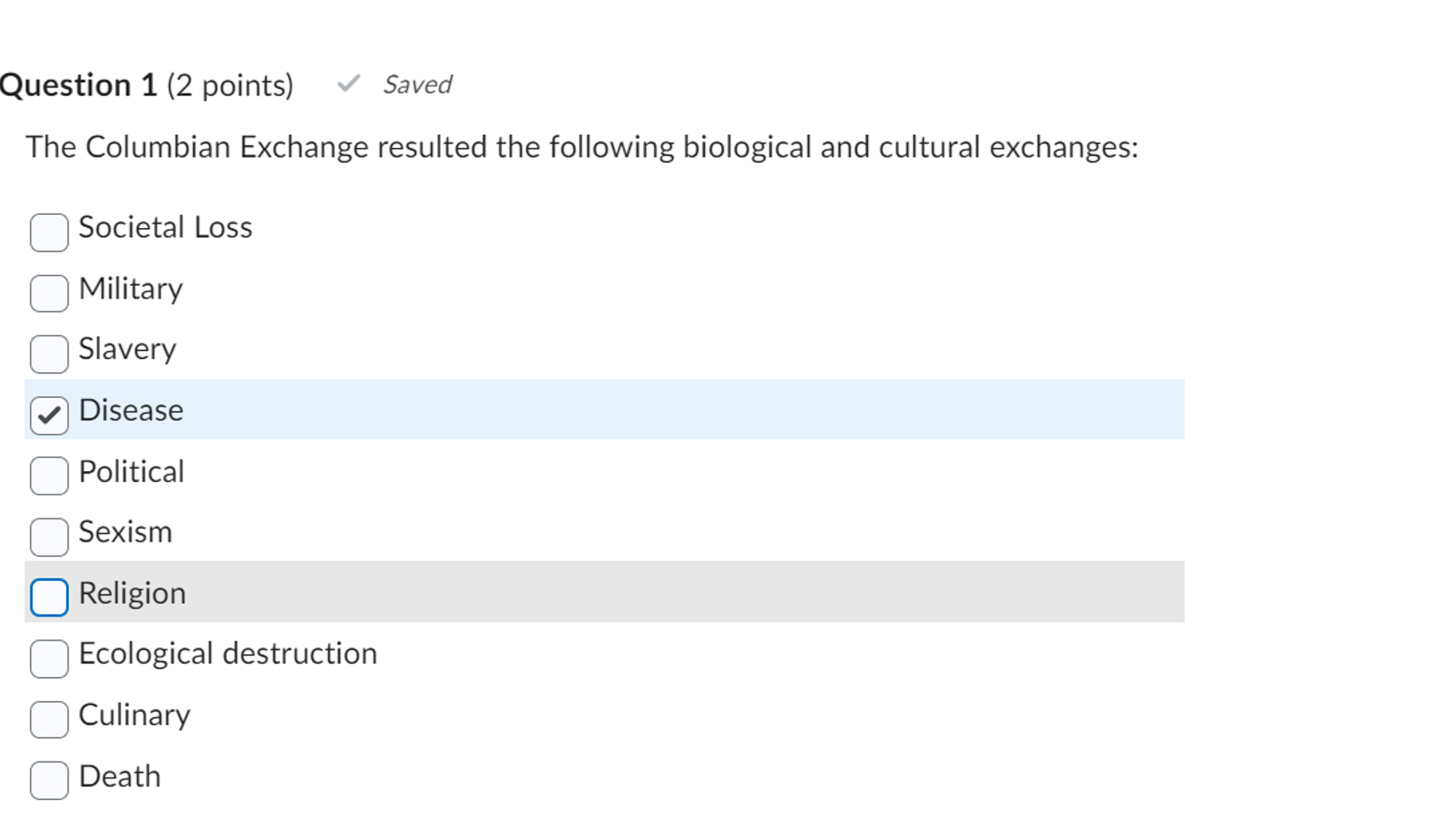Click the Question 1 heading
Viewport: 1447px width, 840px height.
(x=78, y=86)
